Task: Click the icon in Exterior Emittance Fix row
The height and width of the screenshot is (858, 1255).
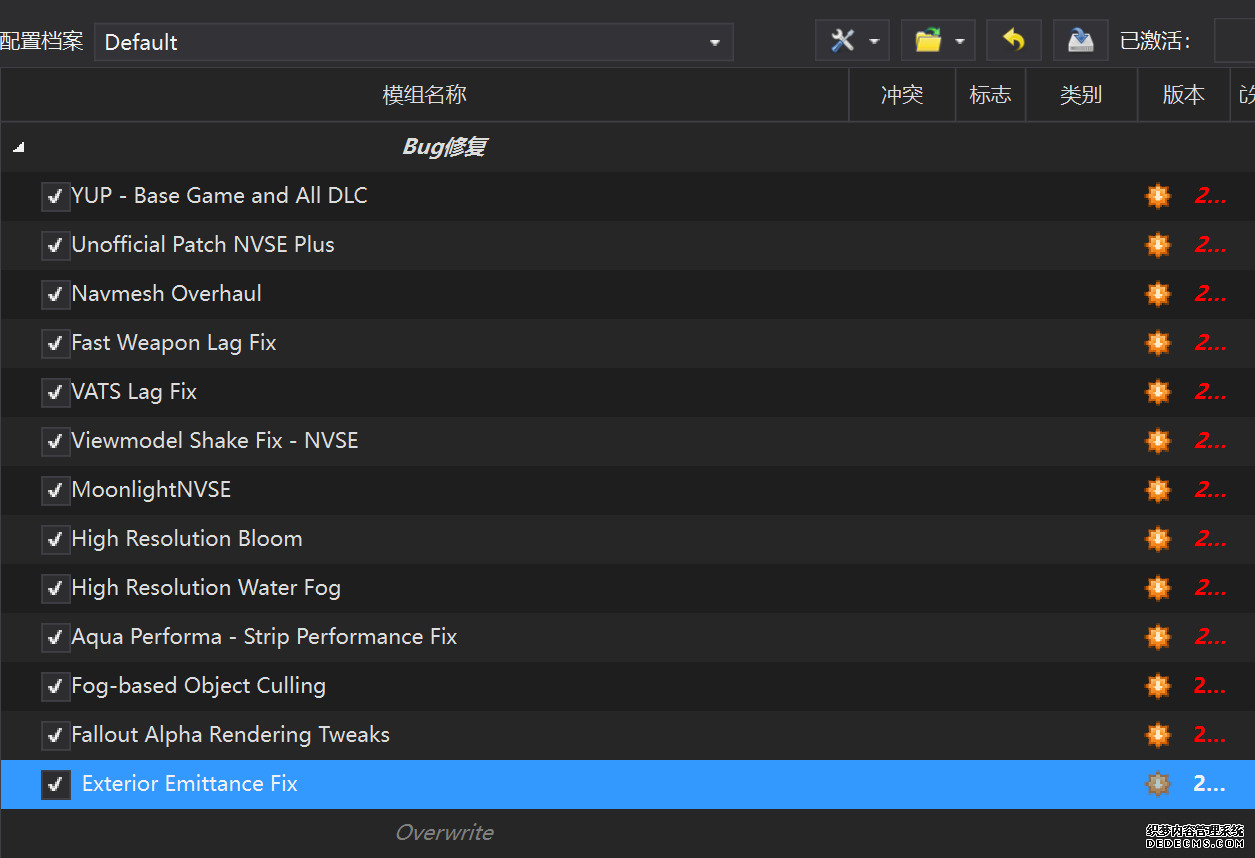Action: [x=1158, y=784]
